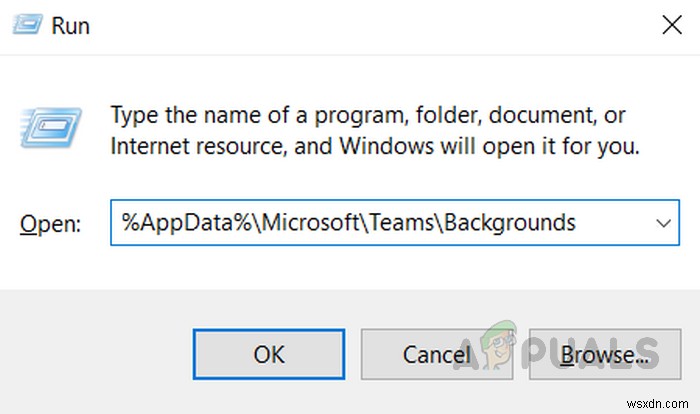Click the gray footer area beside OK
The width and height of the screenshot is (700, 414).
click(100, 353)
